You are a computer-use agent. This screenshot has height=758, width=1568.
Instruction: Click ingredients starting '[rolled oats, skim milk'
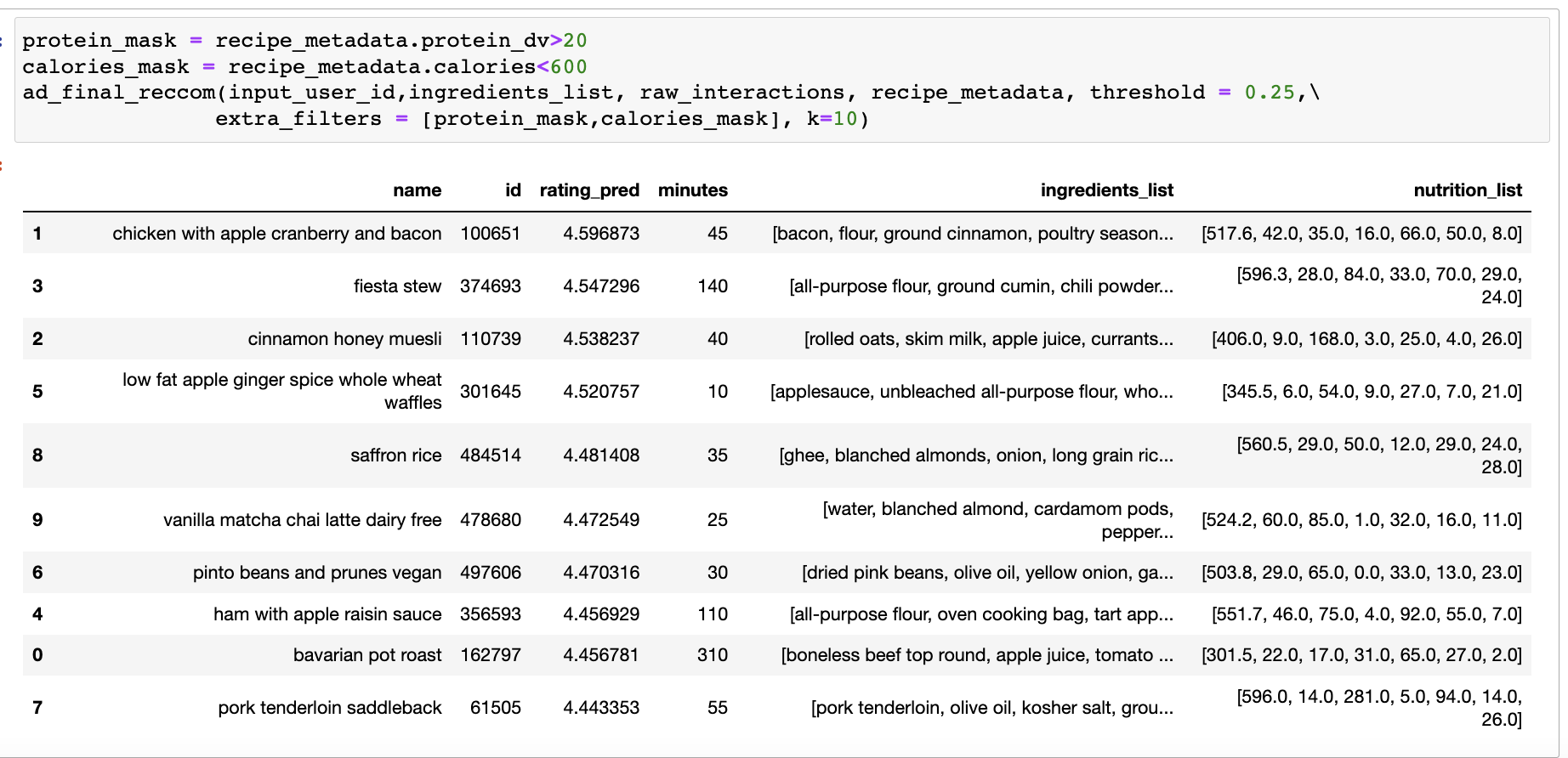tap(989, 339)
